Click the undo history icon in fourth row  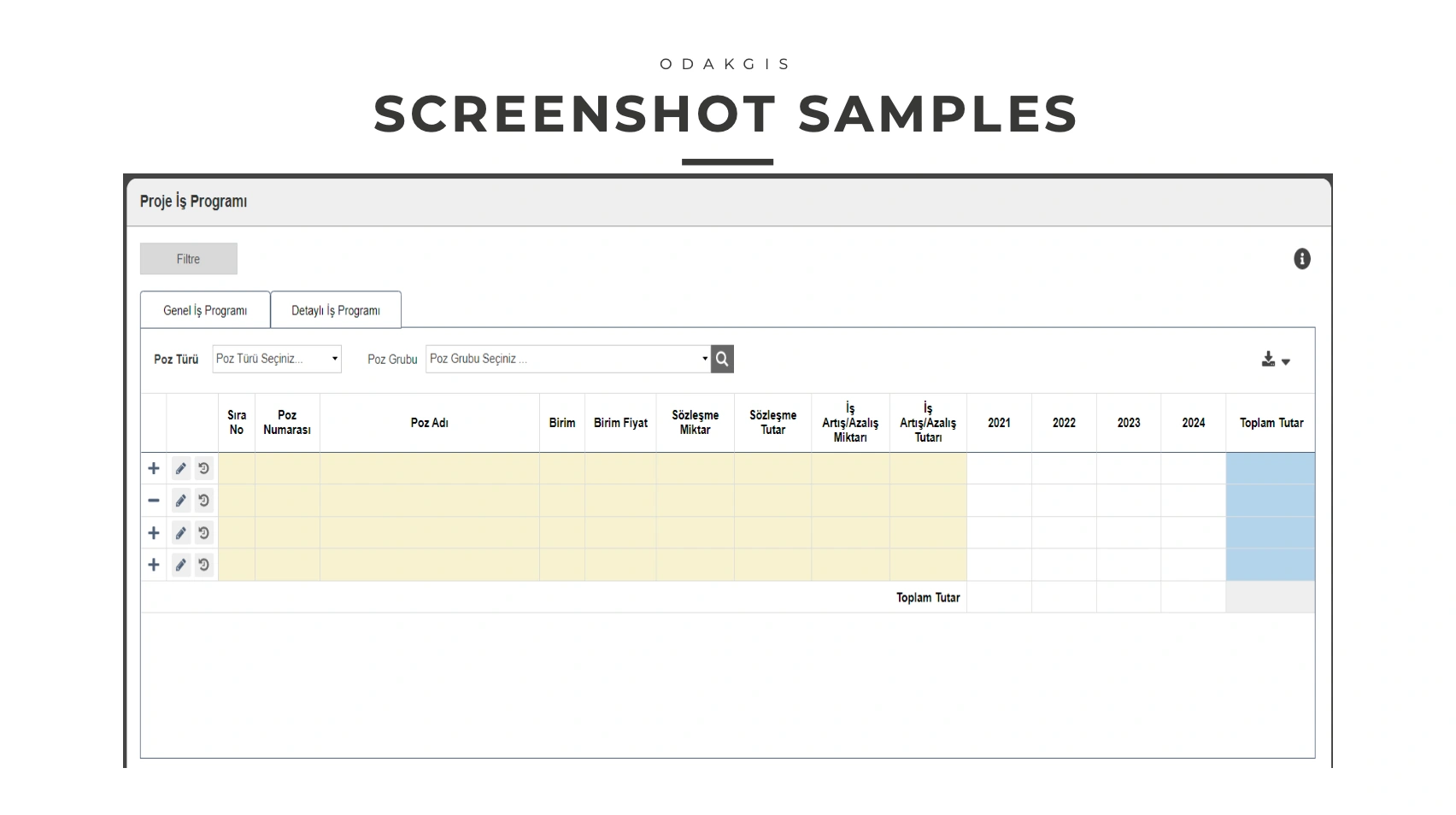[x=203, y=565]
